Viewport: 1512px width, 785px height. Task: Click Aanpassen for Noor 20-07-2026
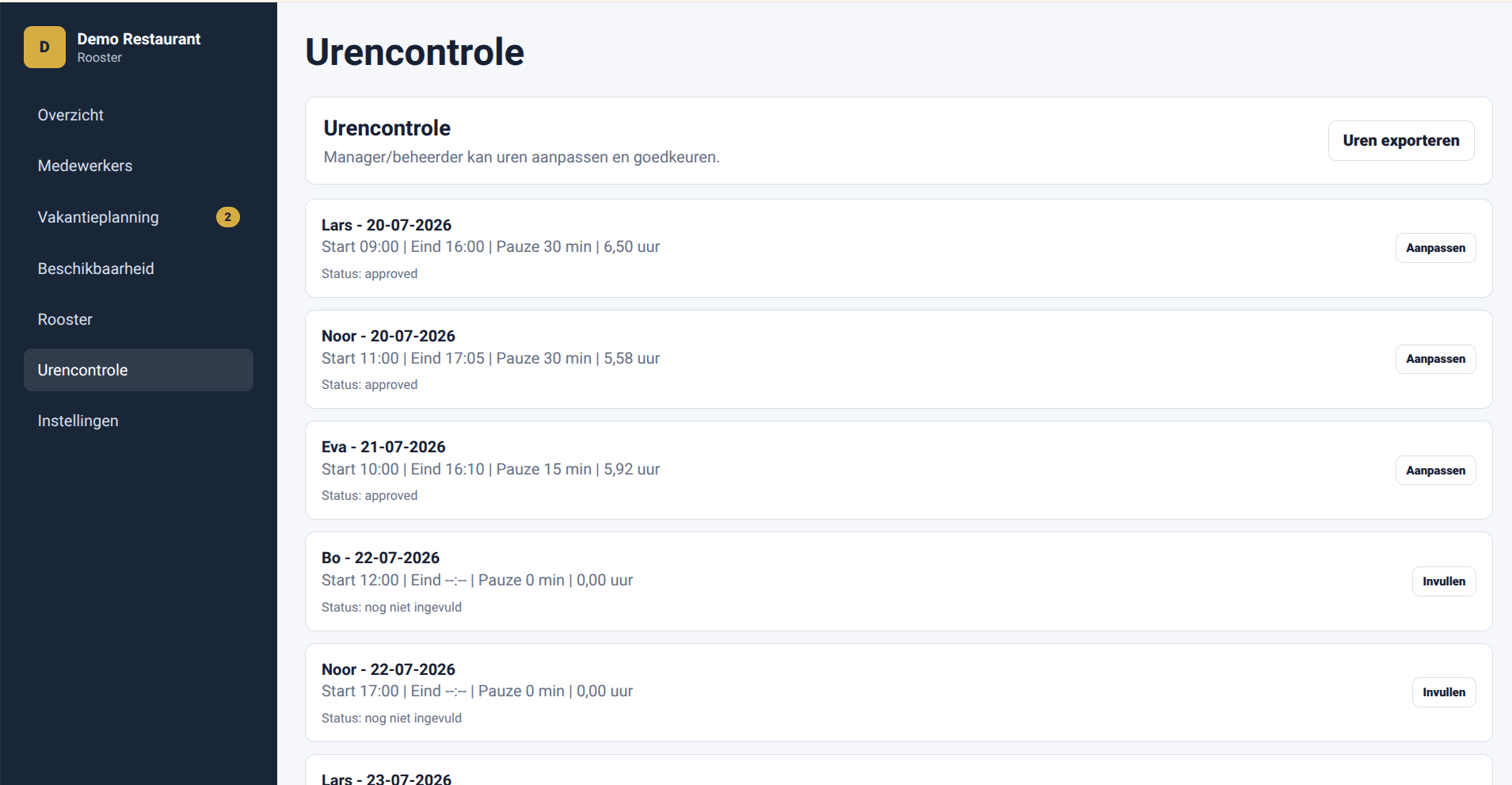click(x=1435, y=359)
